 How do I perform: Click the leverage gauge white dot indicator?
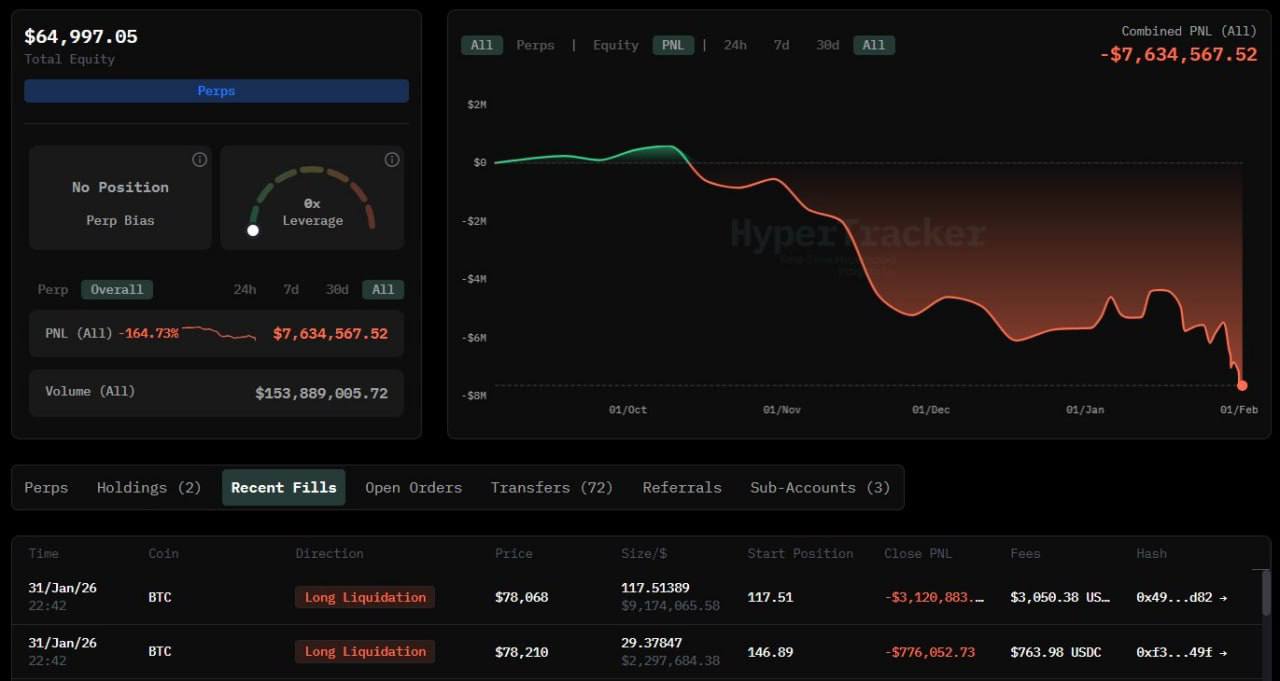(x=253, y=230)
